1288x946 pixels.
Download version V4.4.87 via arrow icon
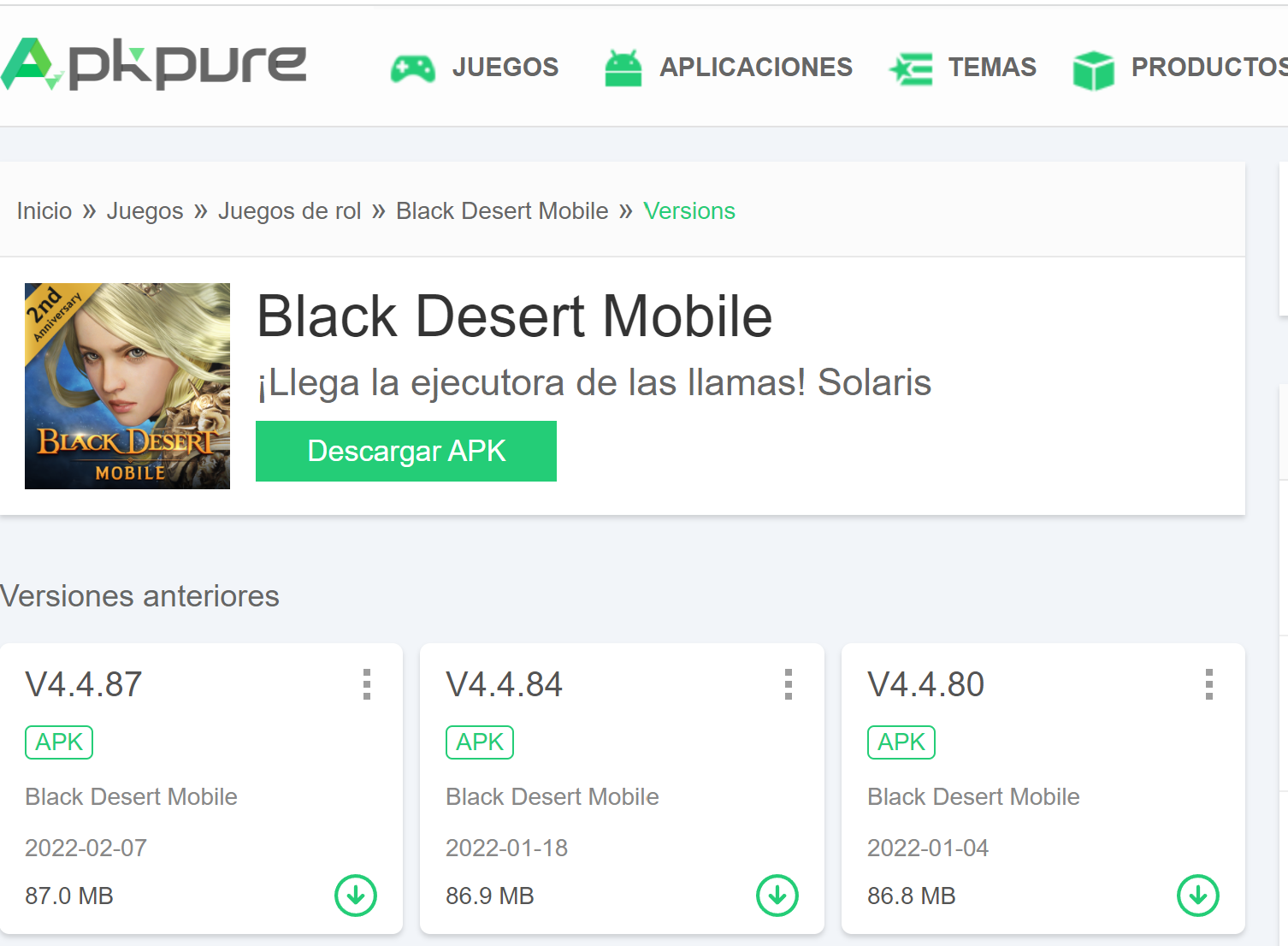coord(356,896)
